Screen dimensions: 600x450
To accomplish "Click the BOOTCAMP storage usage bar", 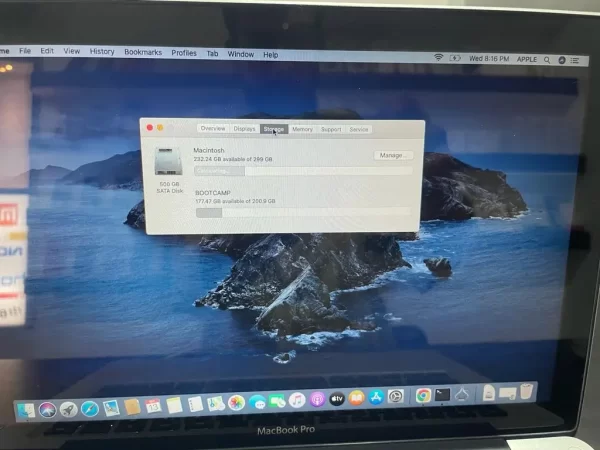I will pyautogui.click(x=303, y=212).
